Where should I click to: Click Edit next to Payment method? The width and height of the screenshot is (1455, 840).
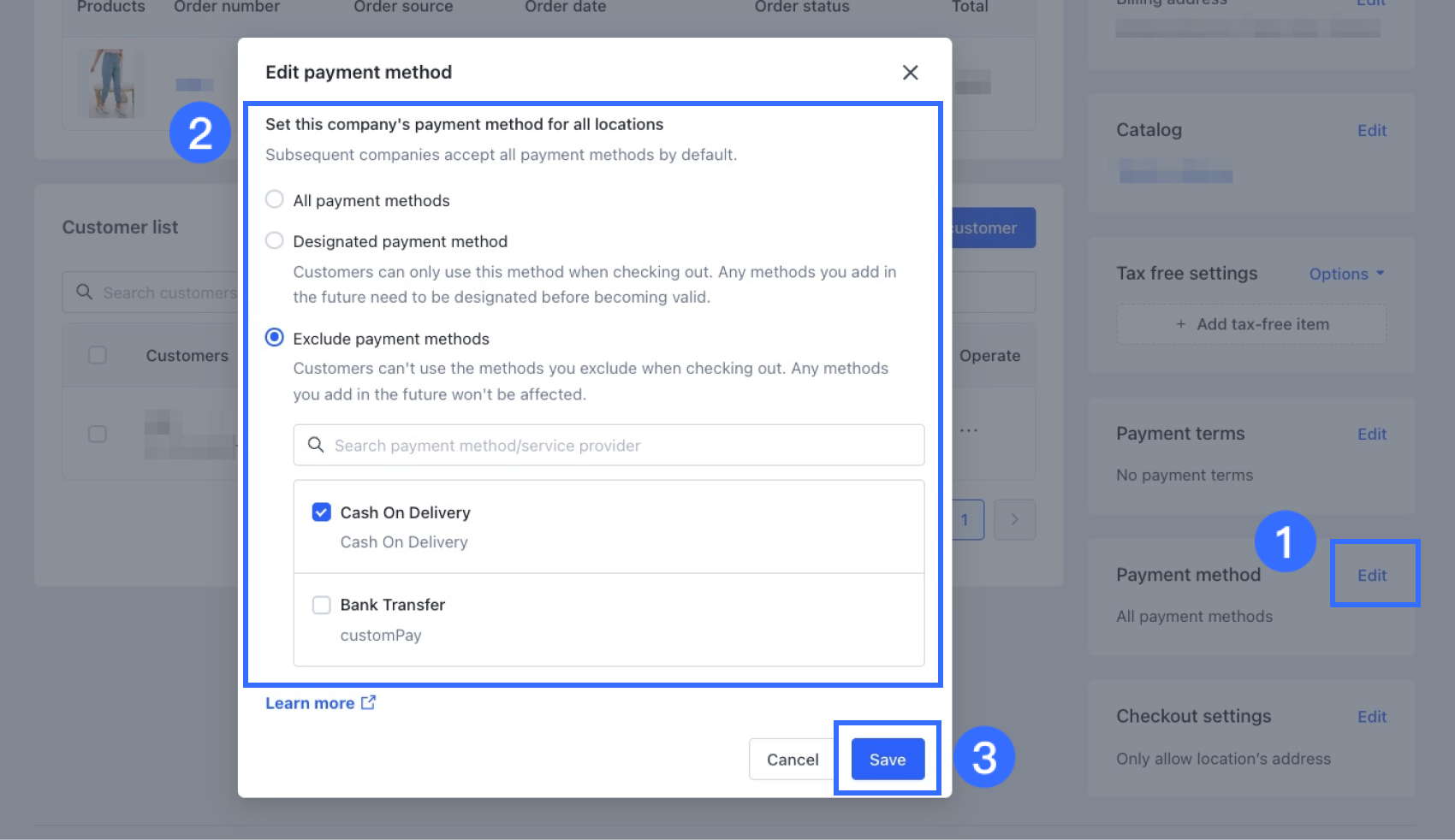tap(1371, 575)
